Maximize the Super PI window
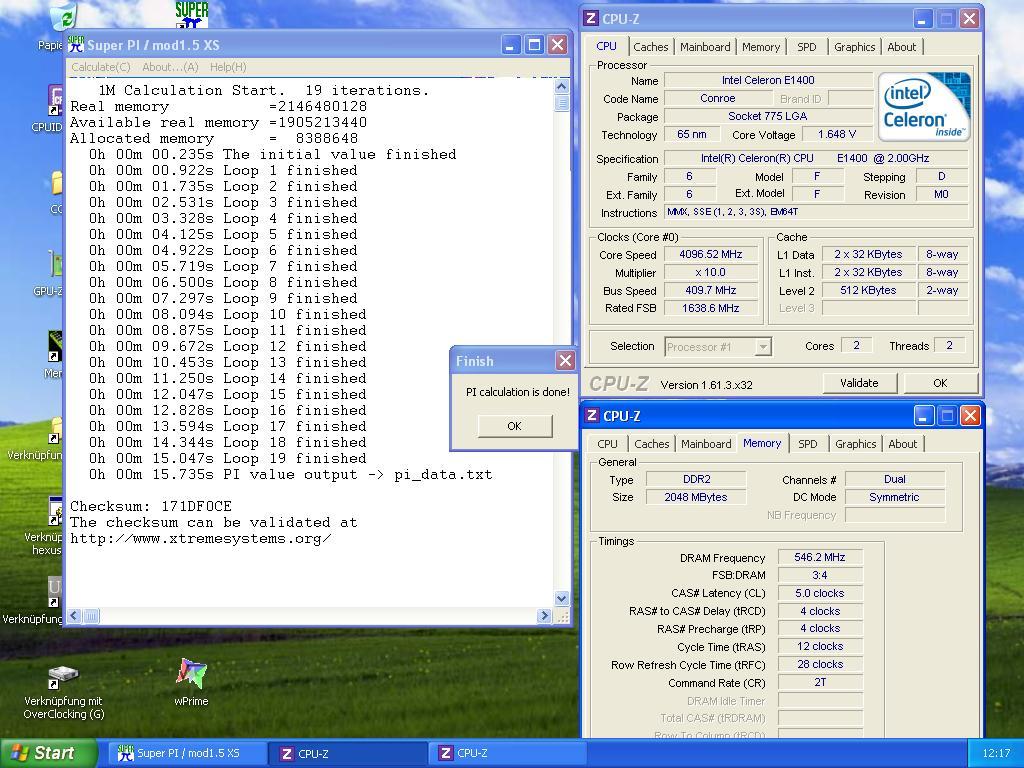Viewport: 1024px width, 768px height. [534, 44]
